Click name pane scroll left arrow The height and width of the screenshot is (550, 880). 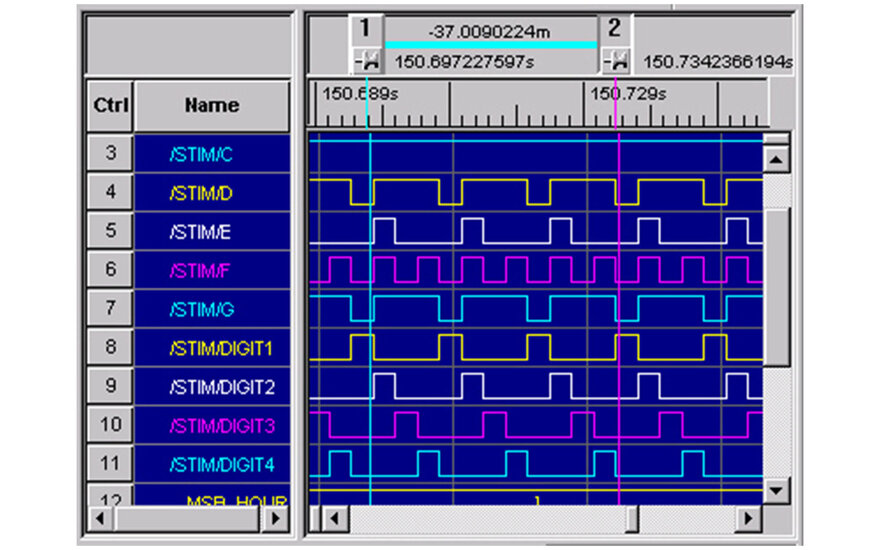(101, 518)
